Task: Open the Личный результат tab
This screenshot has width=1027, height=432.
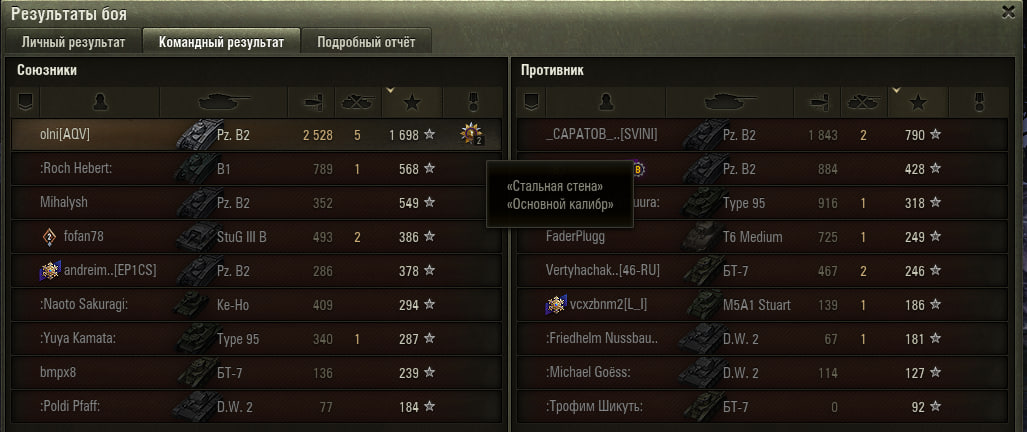Action: tap(73, 43)
